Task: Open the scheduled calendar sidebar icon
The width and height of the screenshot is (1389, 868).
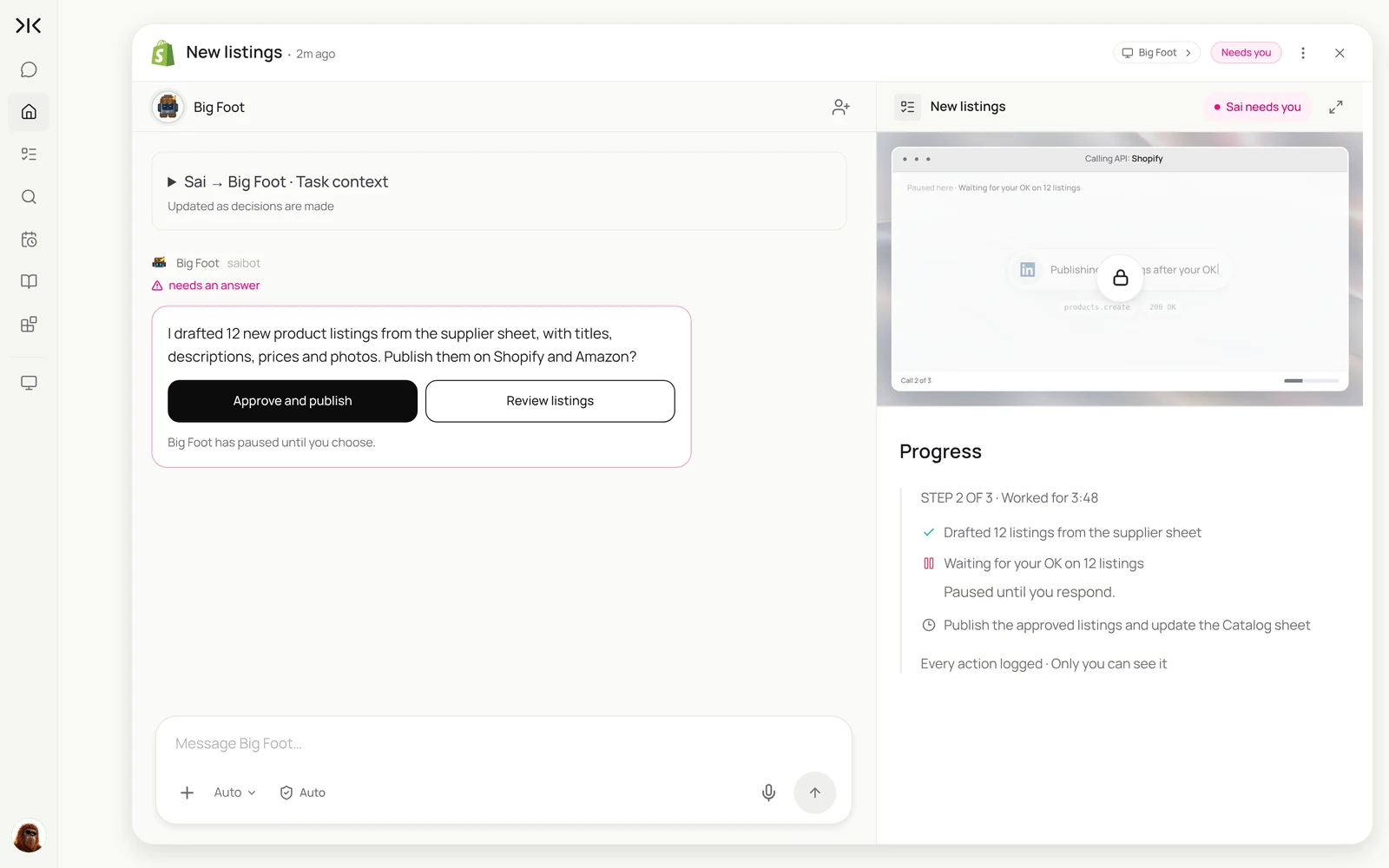Action: click(29, 240)
